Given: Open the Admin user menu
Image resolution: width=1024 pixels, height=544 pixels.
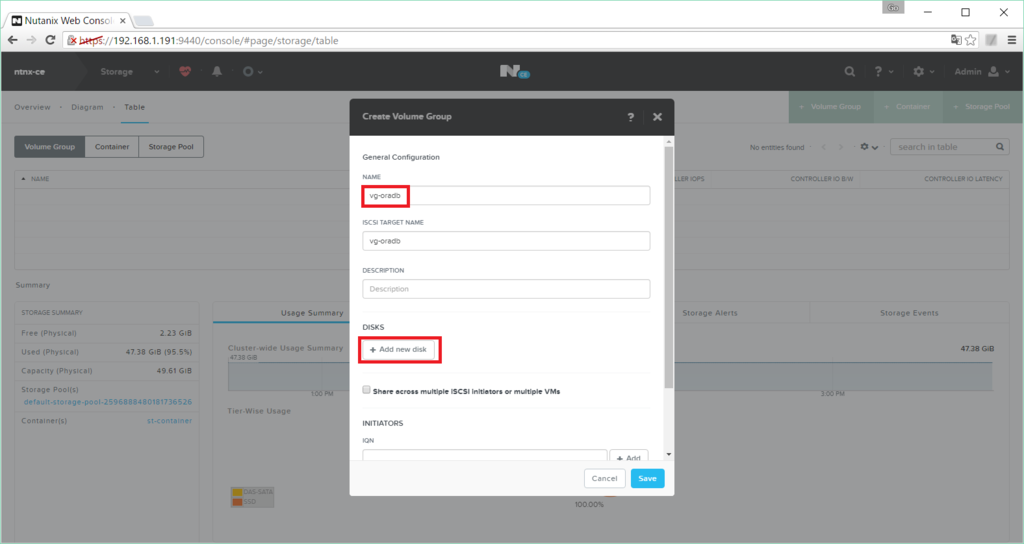Looking at the screenshot, I should coord(982,71).
